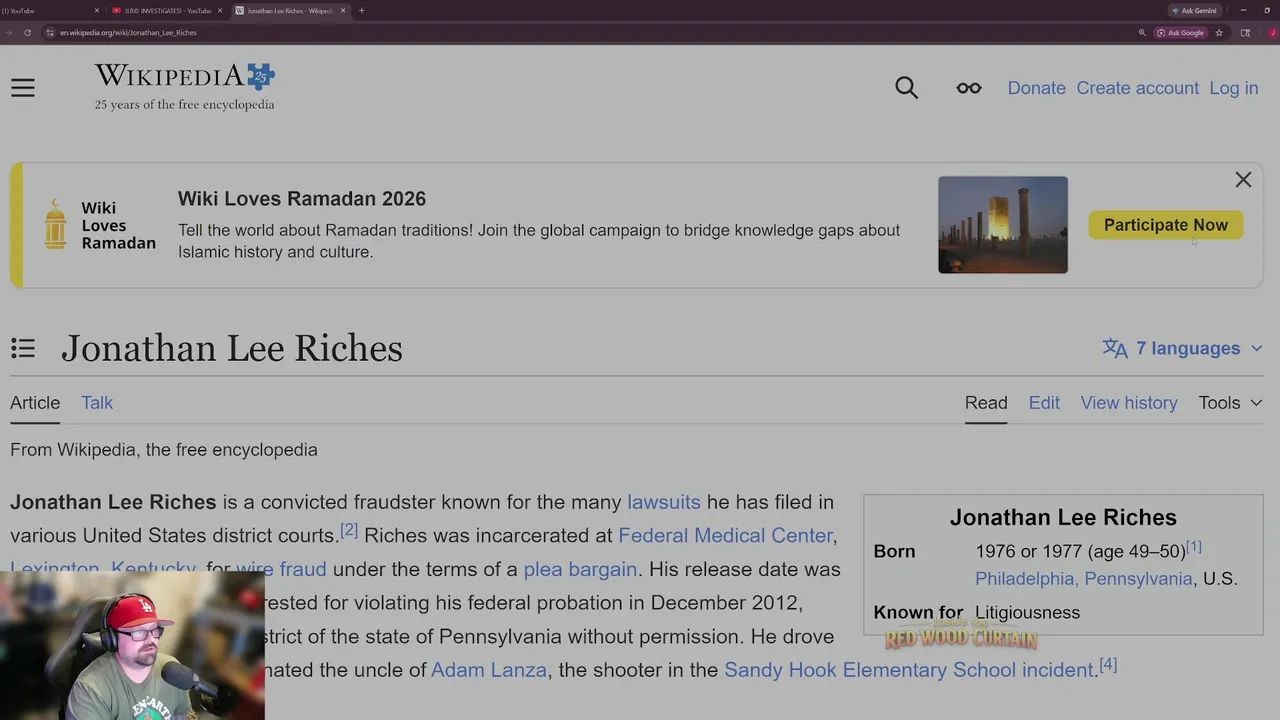
Task: Close the first YouTube tab
Action: click(97, 11)
